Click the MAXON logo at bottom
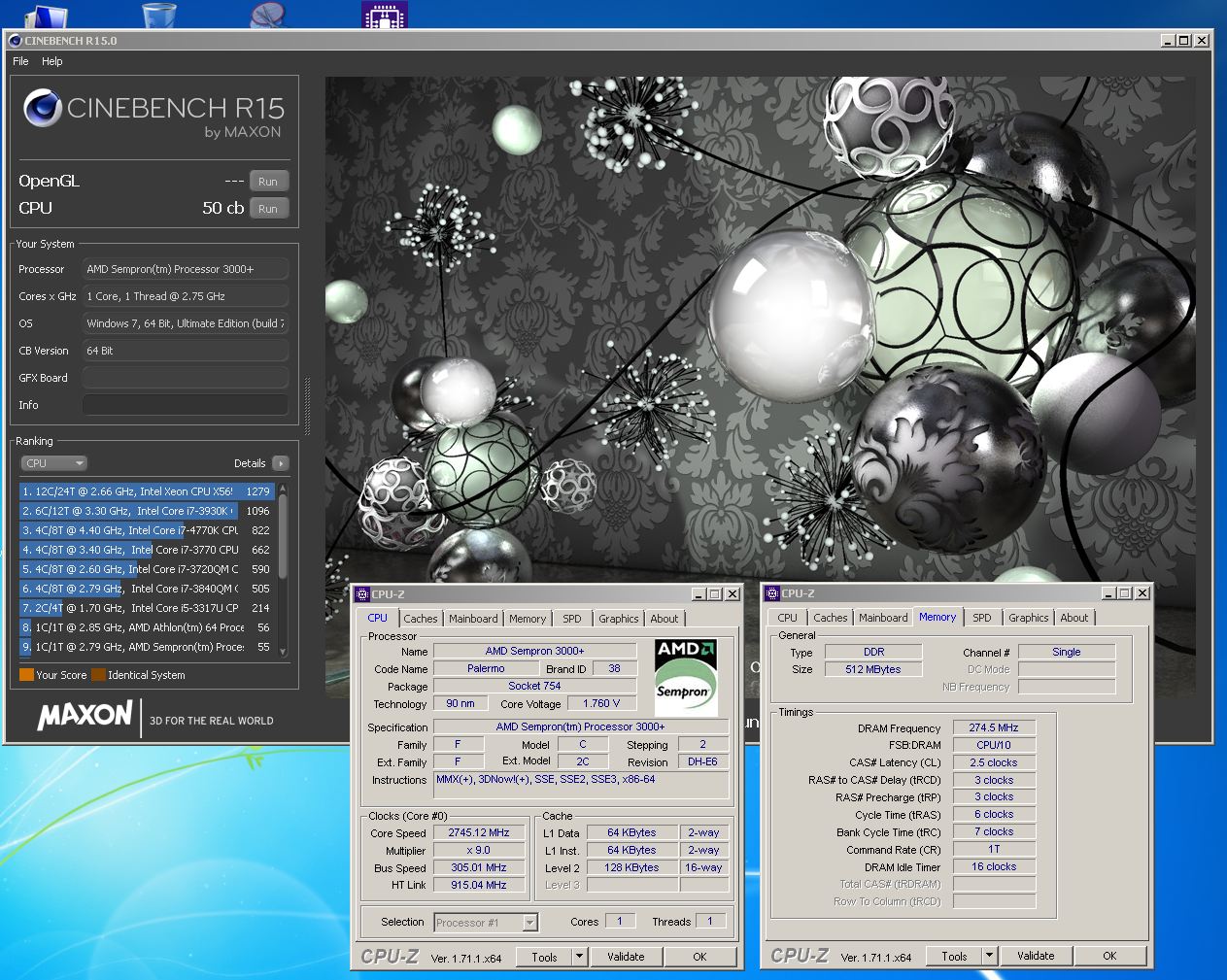 point(85,716)
